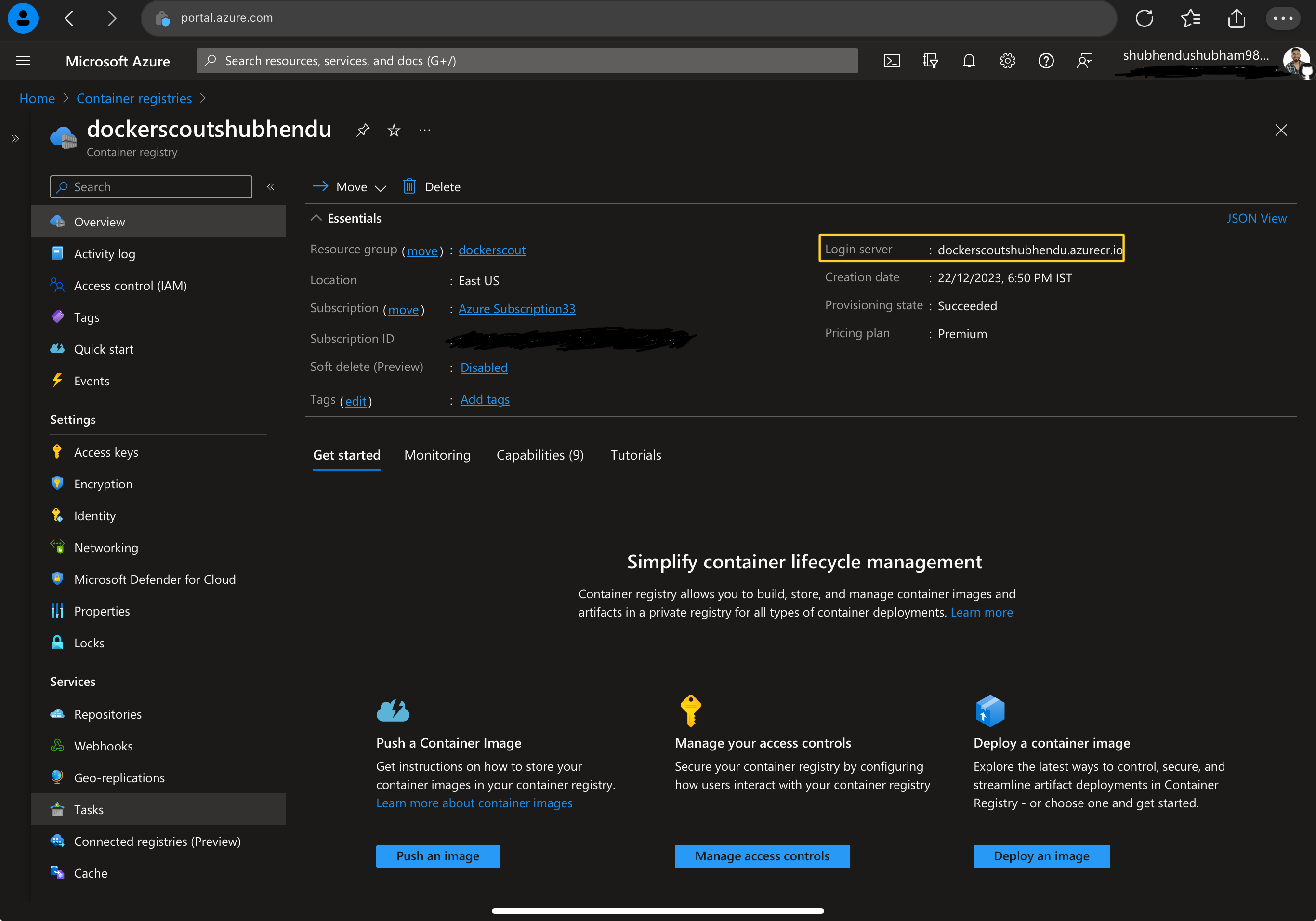
Task: Open Webhooks service
Action: [x=158, y=746]
